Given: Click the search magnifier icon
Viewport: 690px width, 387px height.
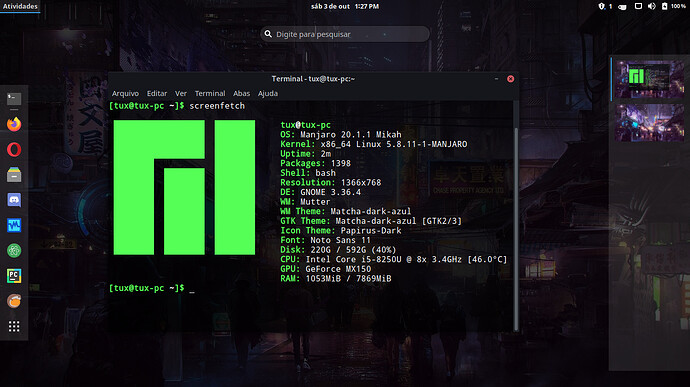Looking at the screenshot, I should tap(268, 34).
